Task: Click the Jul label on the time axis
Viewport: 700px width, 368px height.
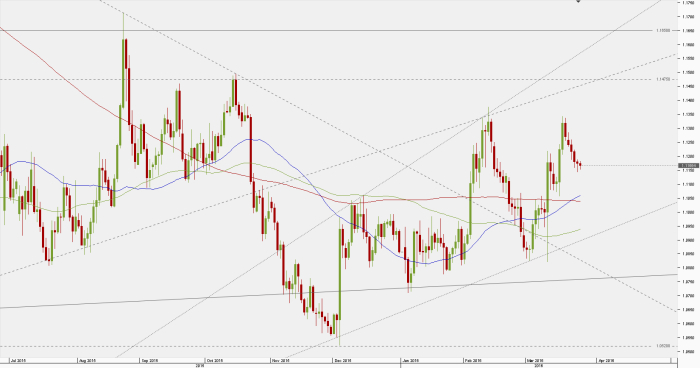Action: pyautogui.click(x=17, y=360)
